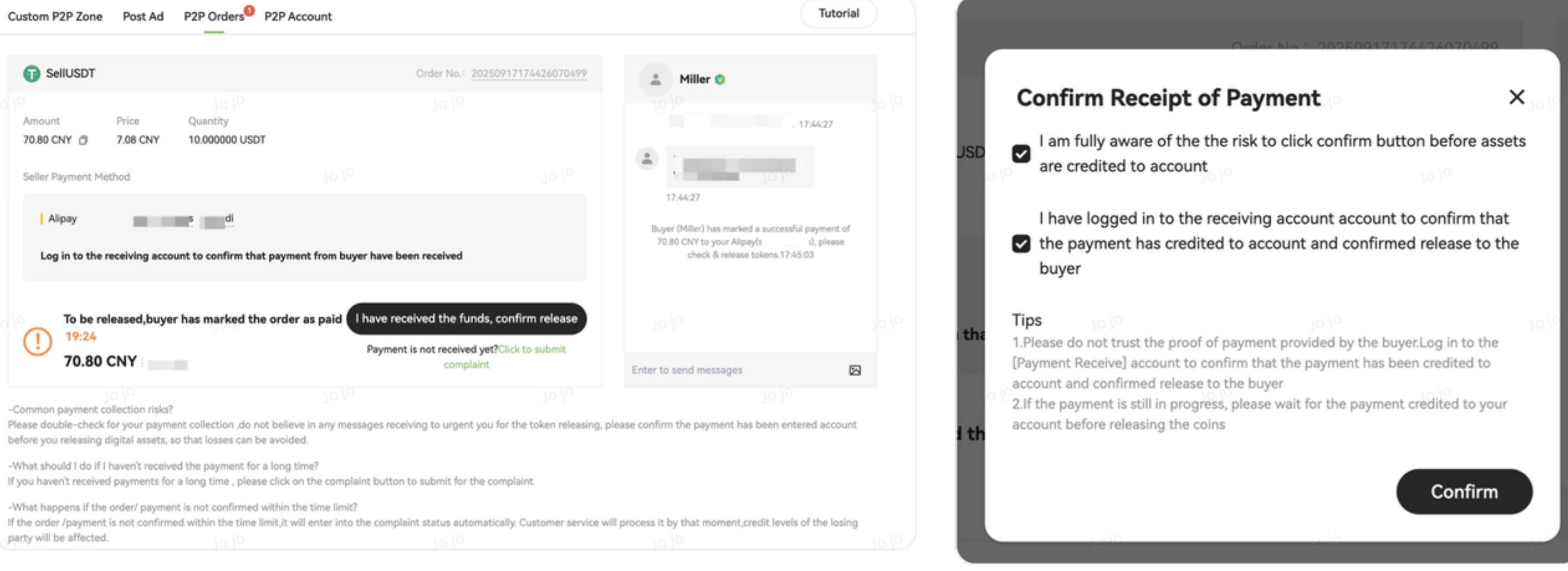
Task: Click the submit complaint link
Action: click(x=531, y=349)
